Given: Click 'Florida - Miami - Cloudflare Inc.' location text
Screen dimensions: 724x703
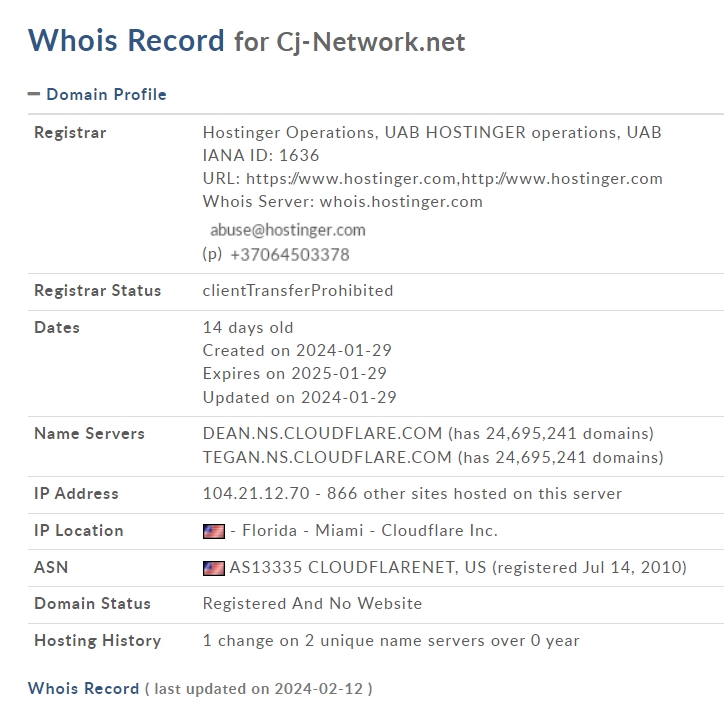Looking at the screenshot, I should (x=370, y=530).
